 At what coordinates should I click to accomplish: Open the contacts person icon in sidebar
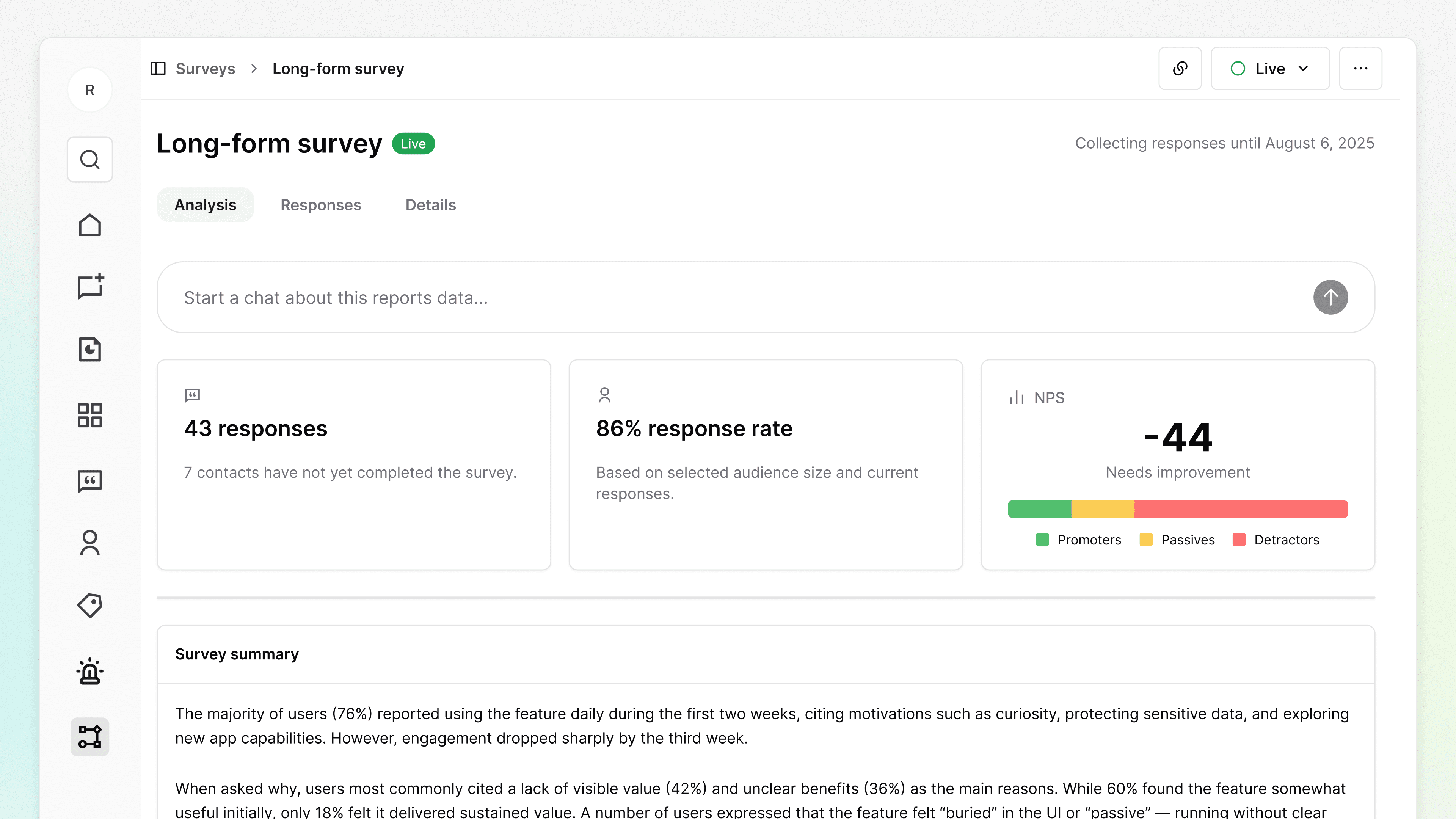point(90,543)
